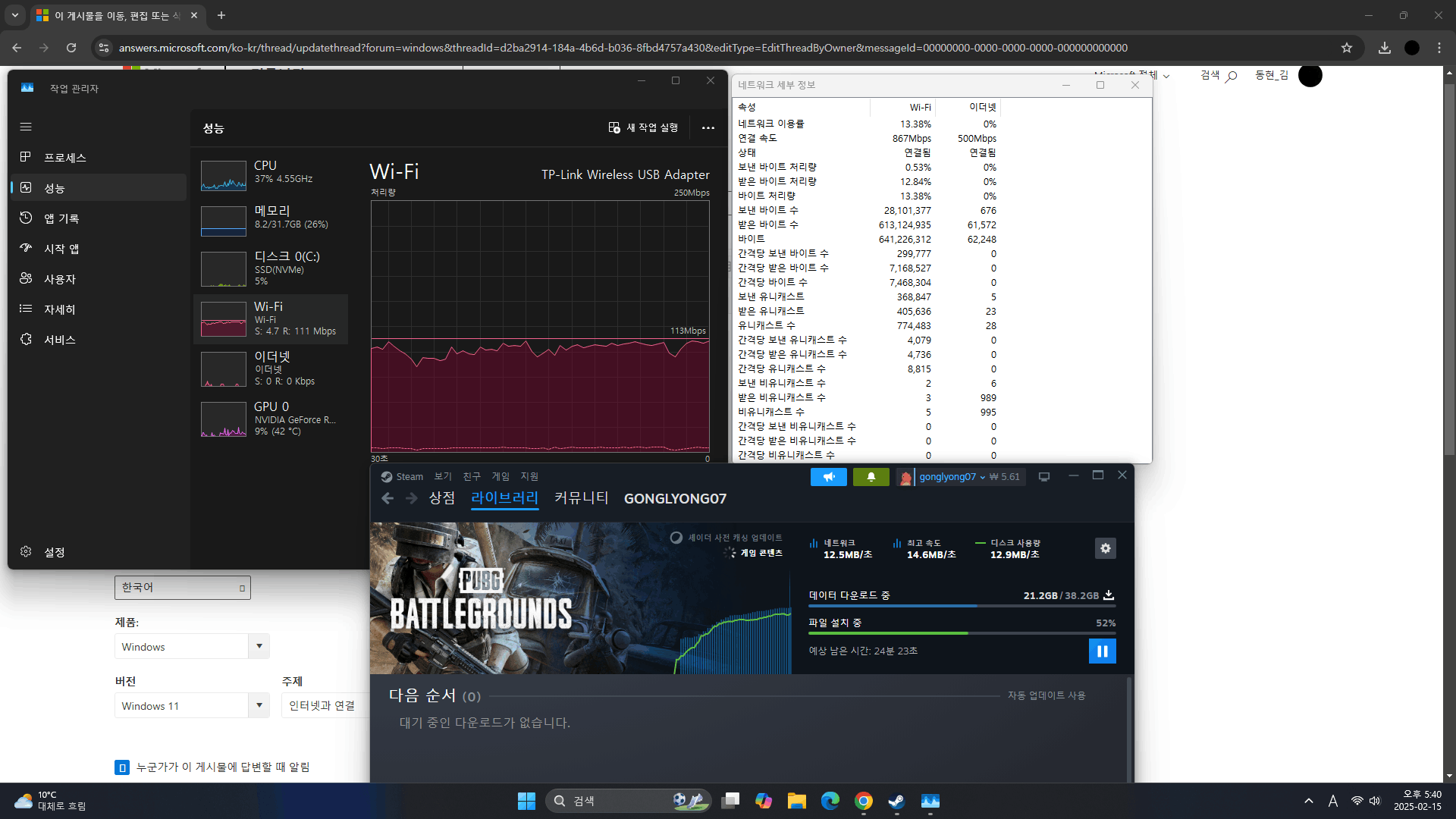The height and width of the screenshot is (819, 1456).
Task: Toggle notify-when-someone-replies checkbox
Action: [x=122, y=767]
